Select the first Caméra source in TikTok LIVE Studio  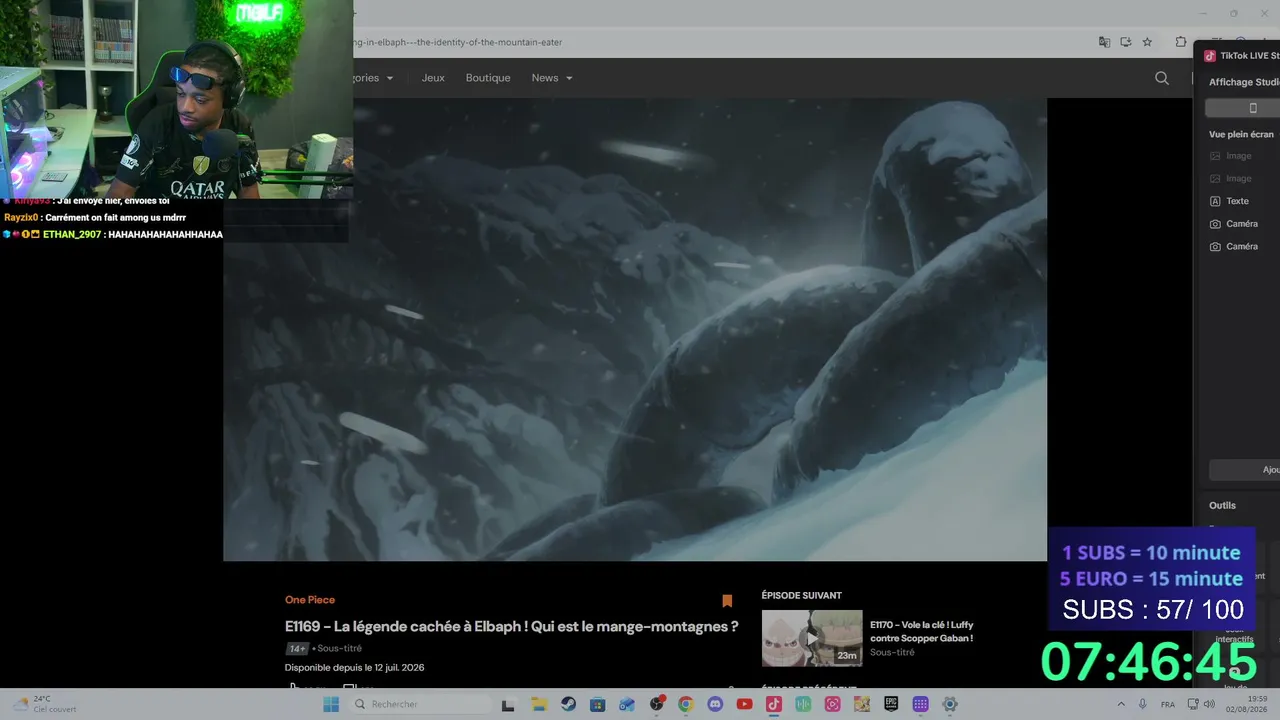point(1242,224)
